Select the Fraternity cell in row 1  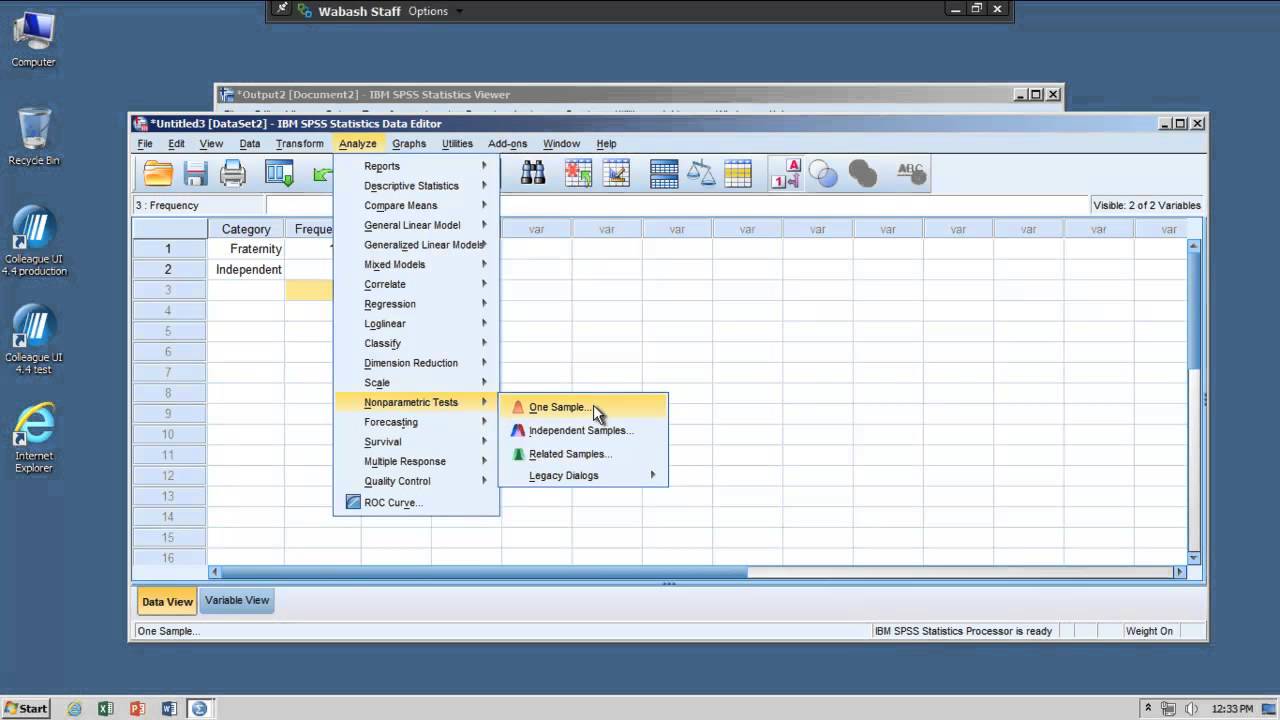(246, 249)
